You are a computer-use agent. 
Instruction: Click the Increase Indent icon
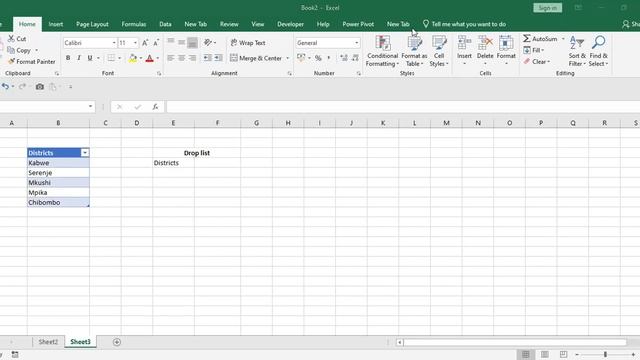218,58
